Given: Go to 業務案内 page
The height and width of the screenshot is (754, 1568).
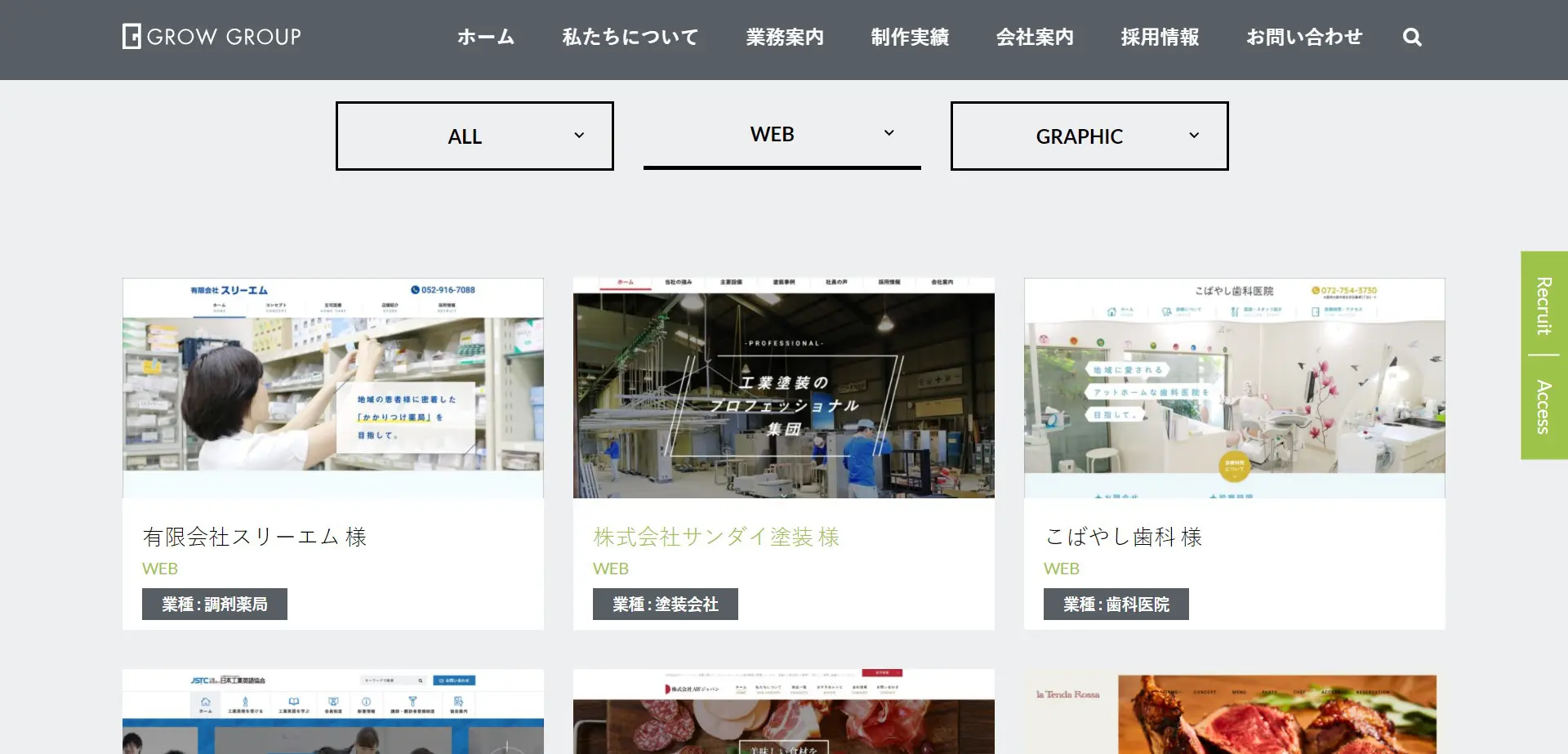Looking at the screenshot, I should (x=785, y=38).
